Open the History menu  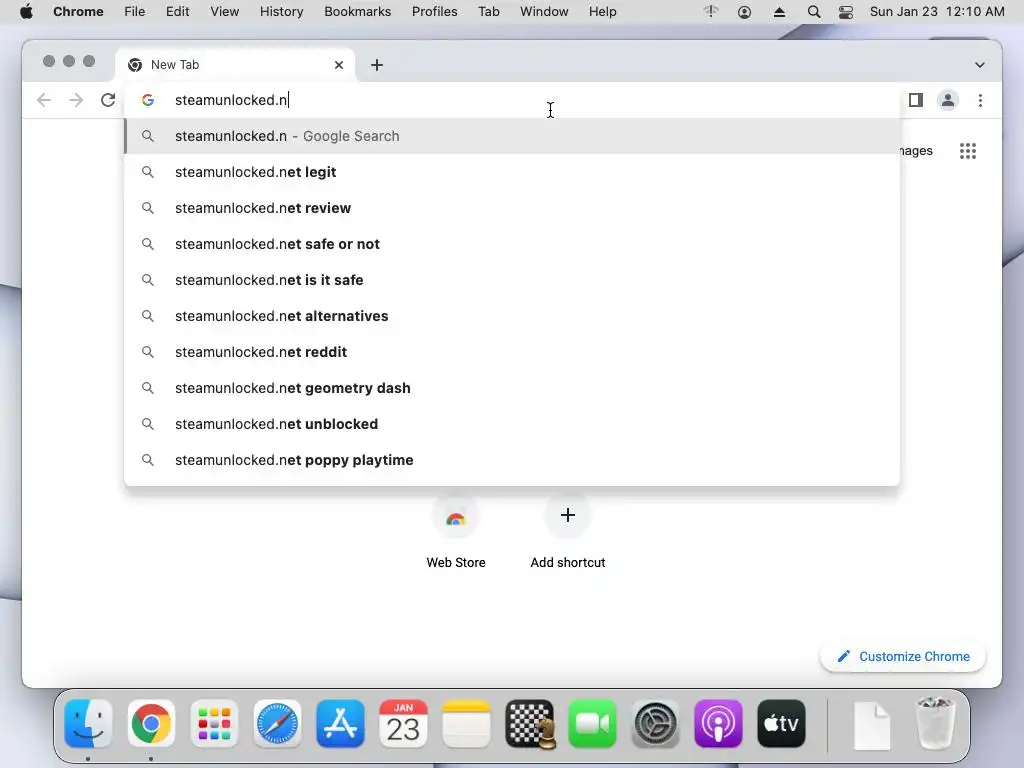tap(281, 12)
